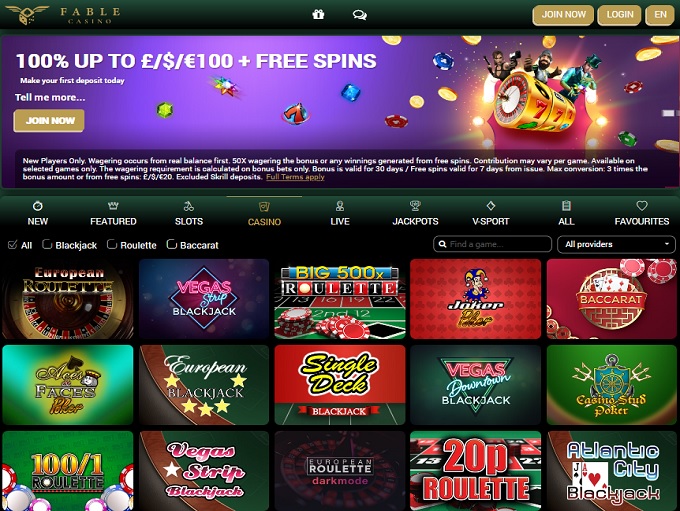This screenshot has height=511, width=680.
Task: Click the LOGIN button
Action: (619, 15)
